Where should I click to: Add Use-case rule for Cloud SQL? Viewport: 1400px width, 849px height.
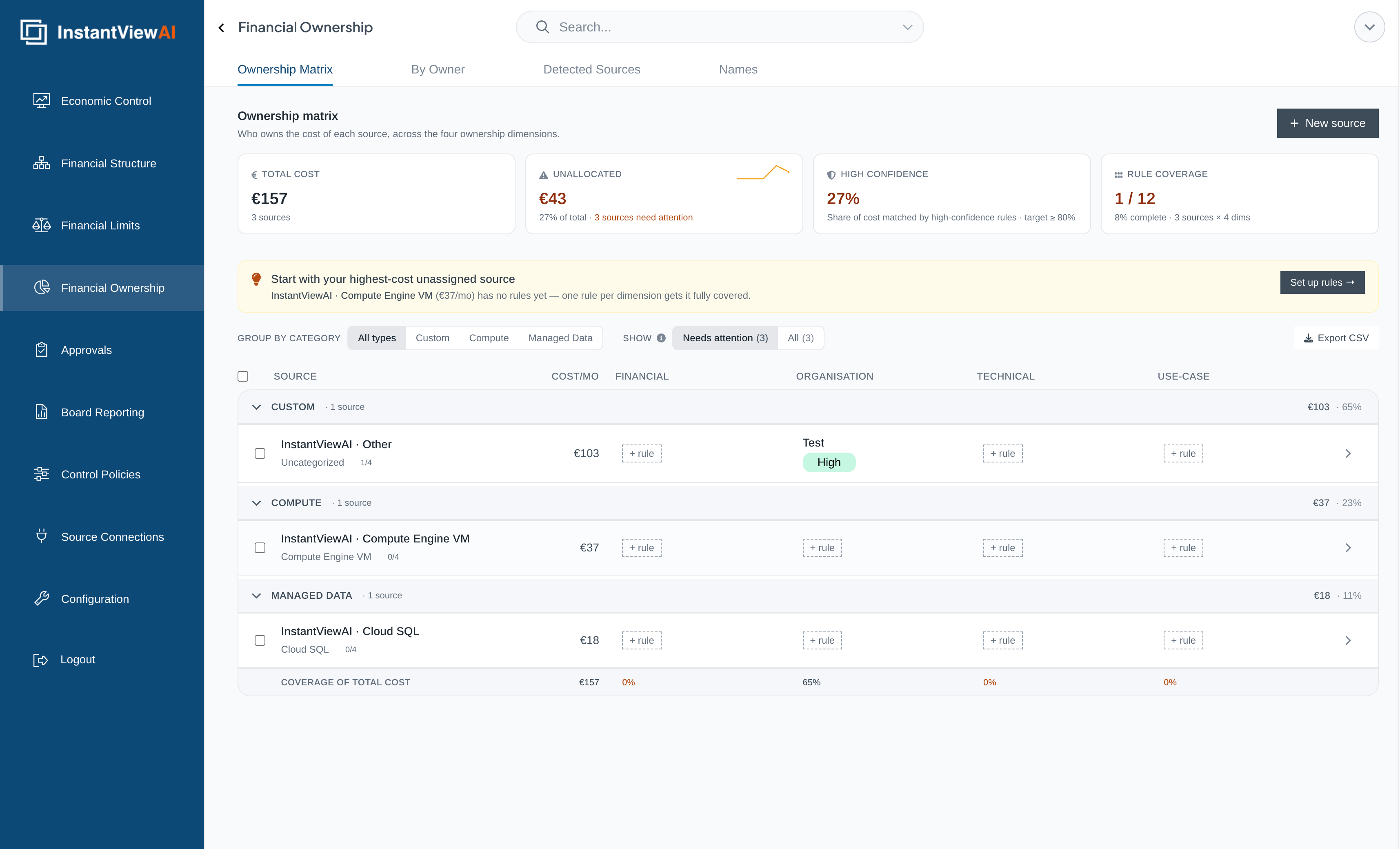1183,640
